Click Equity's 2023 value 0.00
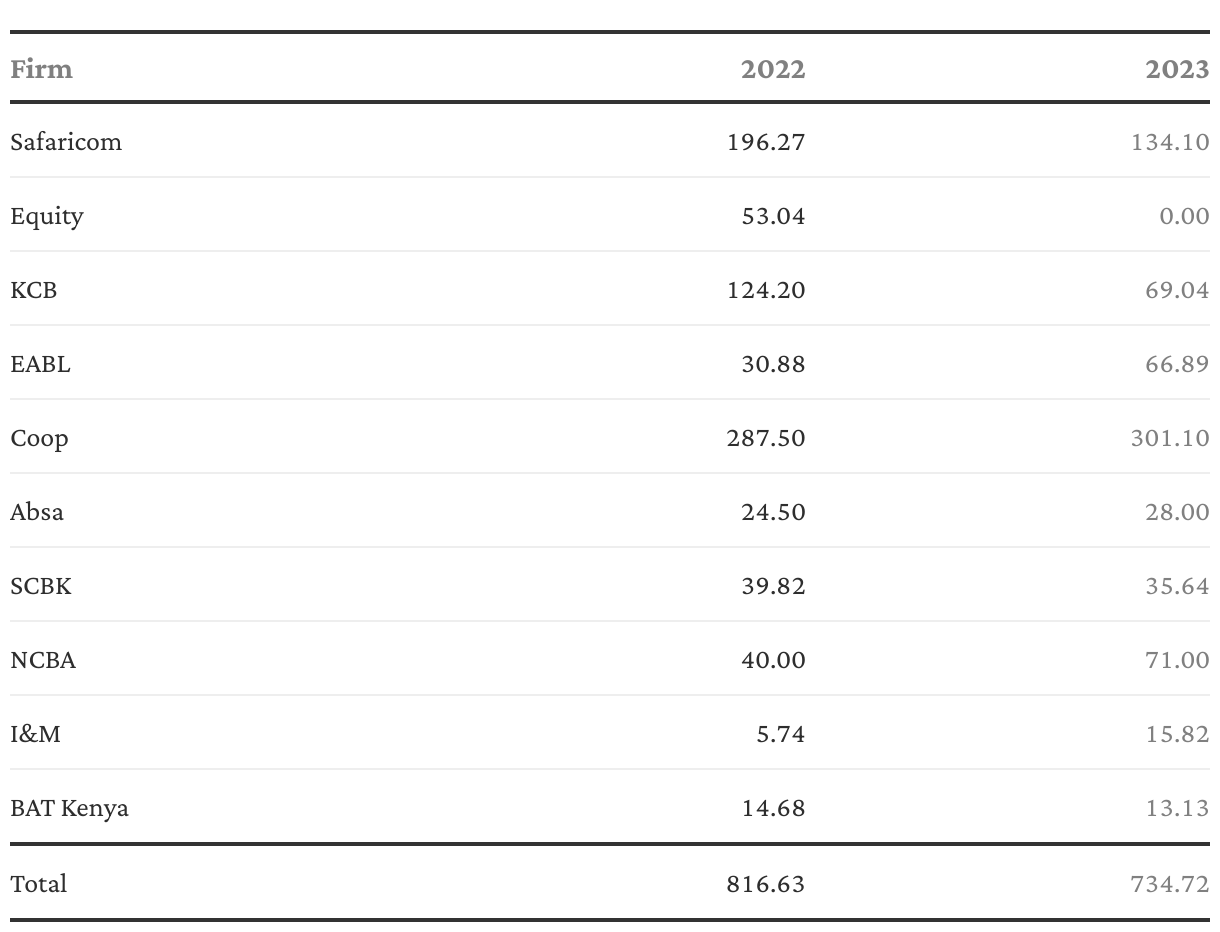This screenshot has width=1220, height=932. point(1184,215)
